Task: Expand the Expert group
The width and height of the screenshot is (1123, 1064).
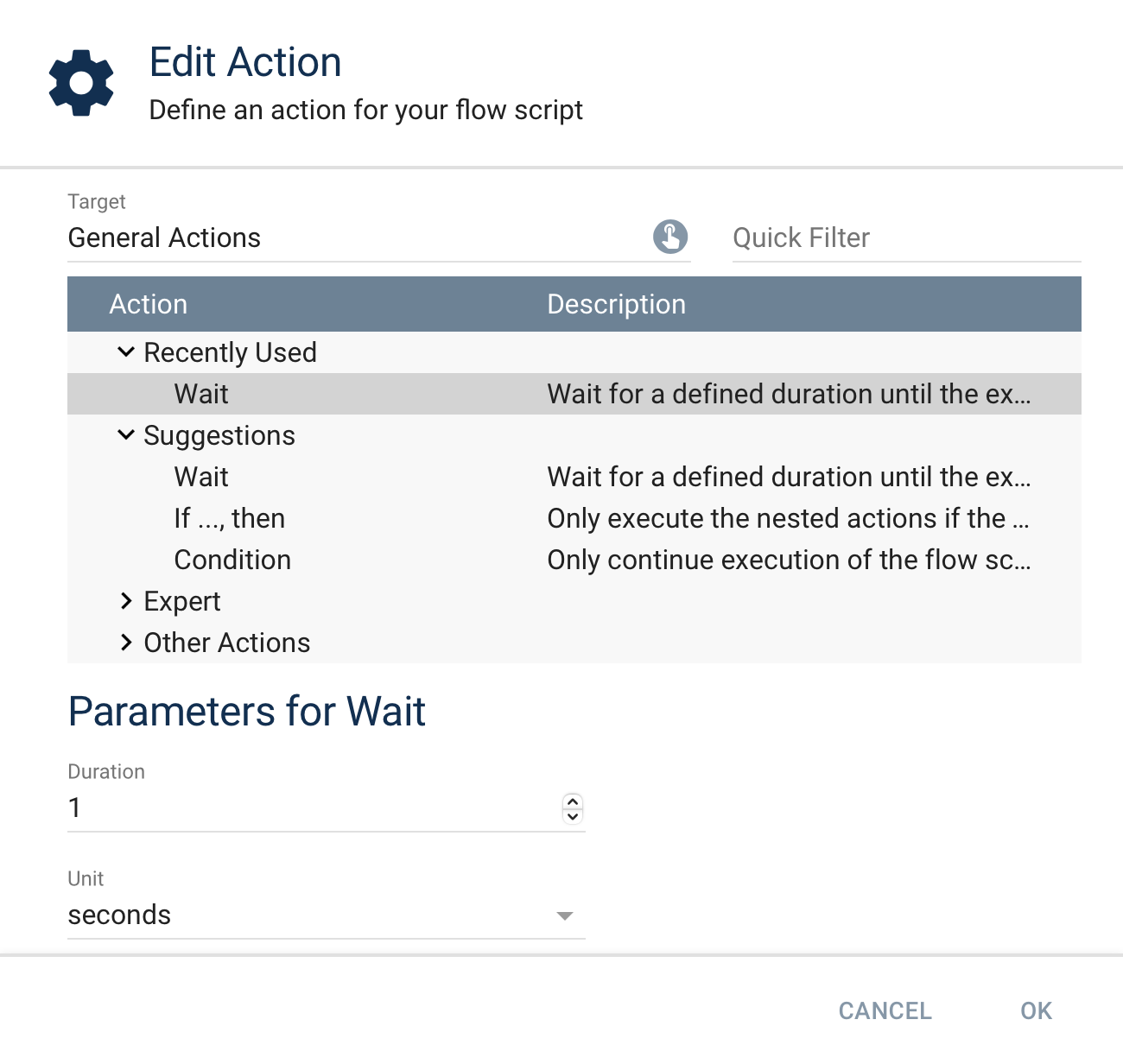Action: [x=126, y=601]
